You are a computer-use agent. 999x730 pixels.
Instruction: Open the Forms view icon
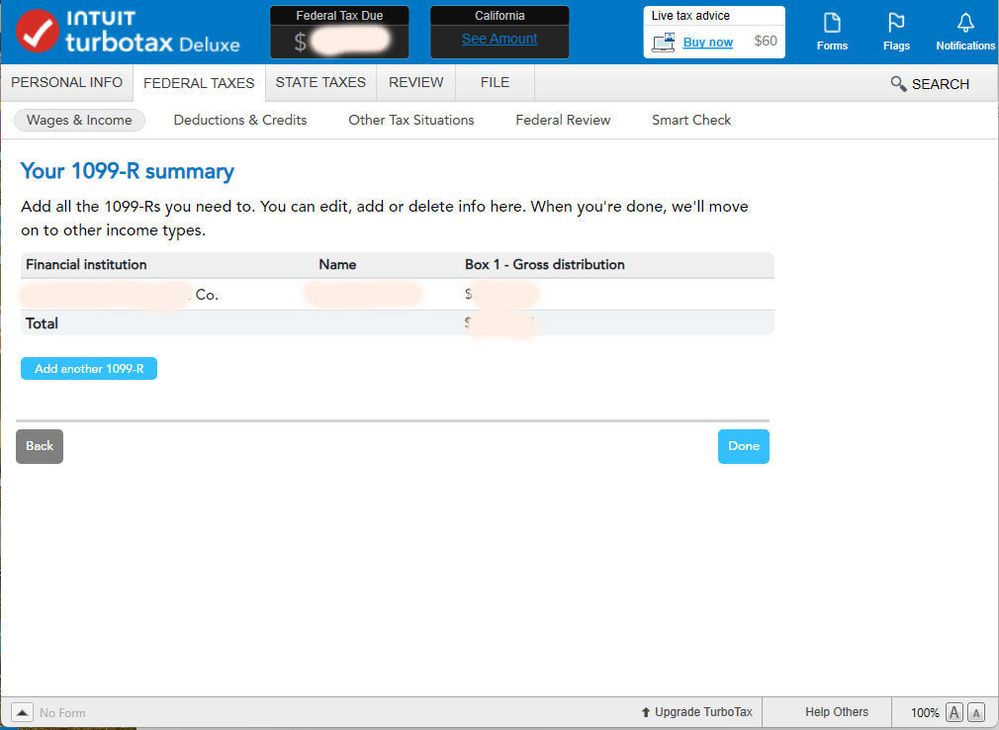(x=832, y=24)
